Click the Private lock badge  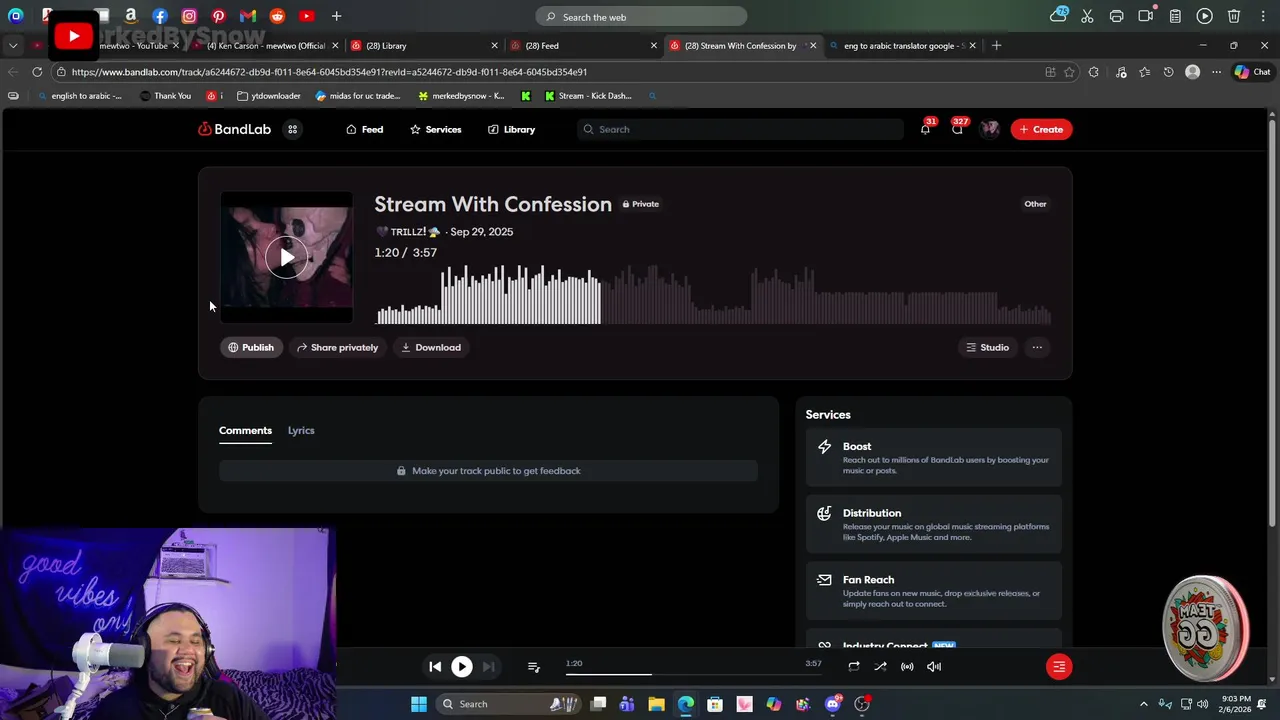[x=640, y=204]
